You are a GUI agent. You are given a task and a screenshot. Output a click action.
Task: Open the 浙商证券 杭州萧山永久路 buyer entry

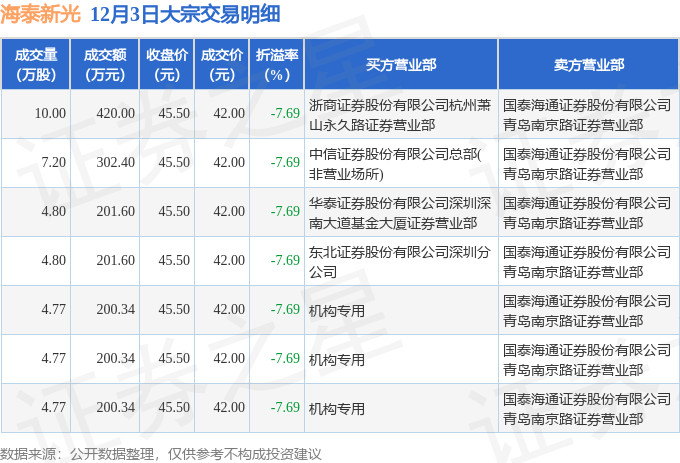point(400,113)
